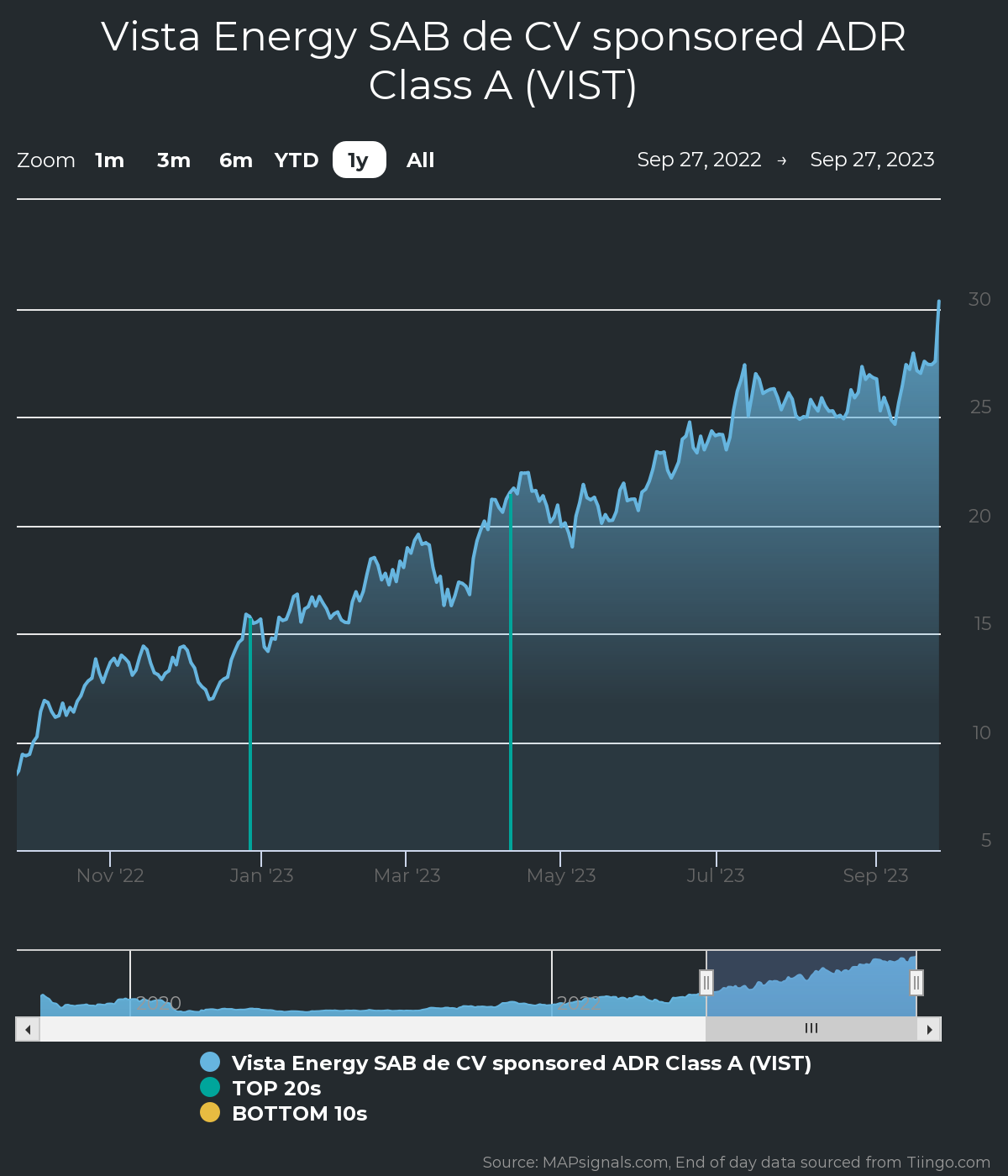1008x1176 pixels.
Task: Click the TOP 20s marker near Jan '23
Action: [x=250, y=735]
